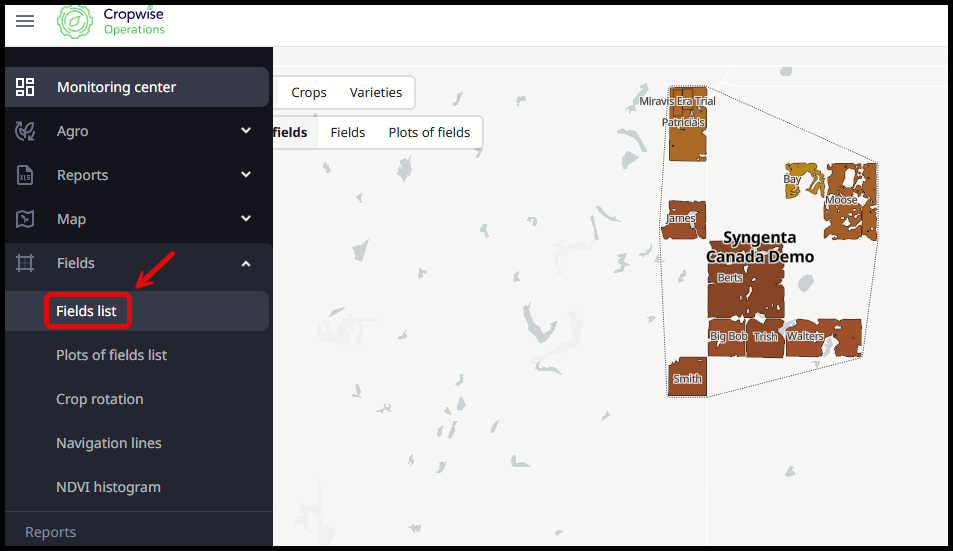This screenshot has width=953, height=551.
Task: Open Crop rotation page
Action: click(x=100, y=399)
